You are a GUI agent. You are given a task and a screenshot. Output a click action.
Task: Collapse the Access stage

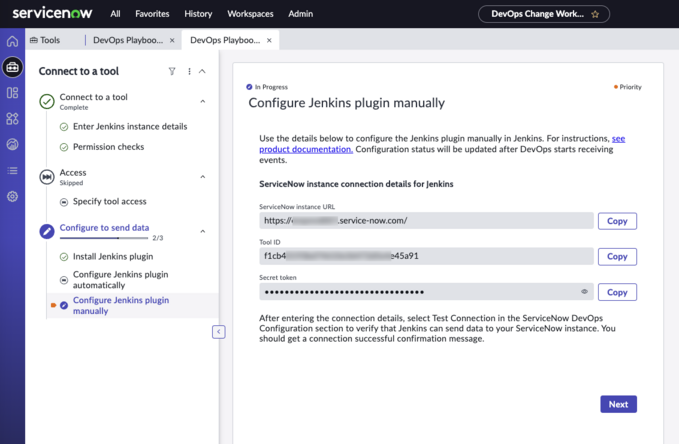pos(202,177)
